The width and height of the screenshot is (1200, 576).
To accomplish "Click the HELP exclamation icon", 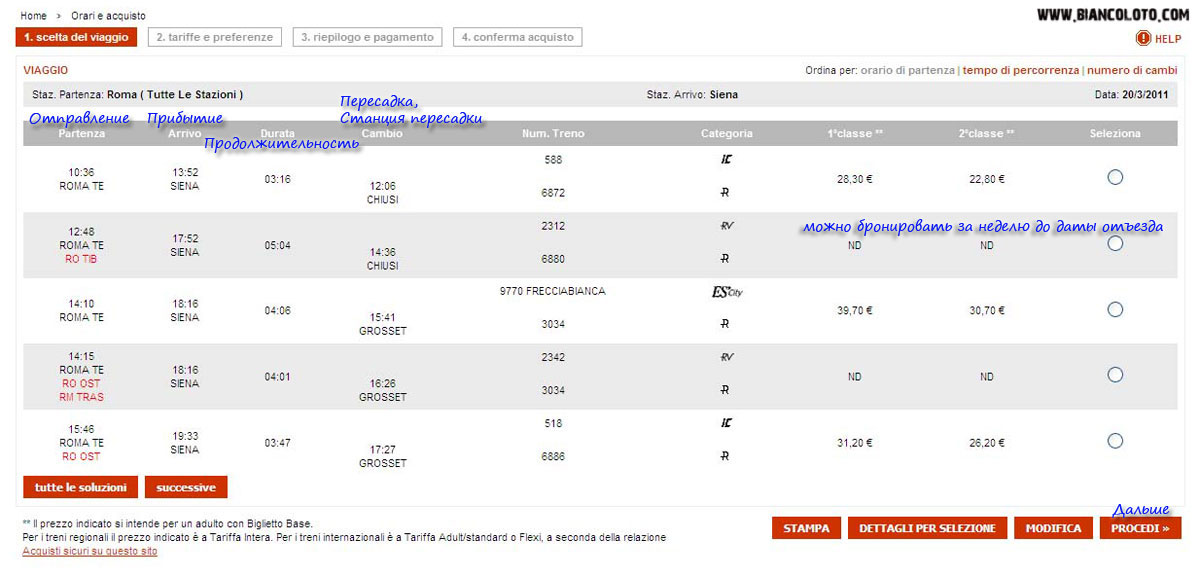I will tap(1143, 38).
